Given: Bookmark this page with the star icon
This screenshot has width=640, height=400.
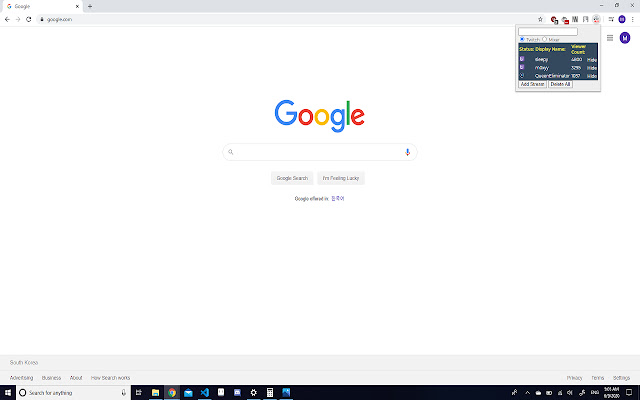Looking at the screenshot, I should pyautogui.click(x=540, y=19).
